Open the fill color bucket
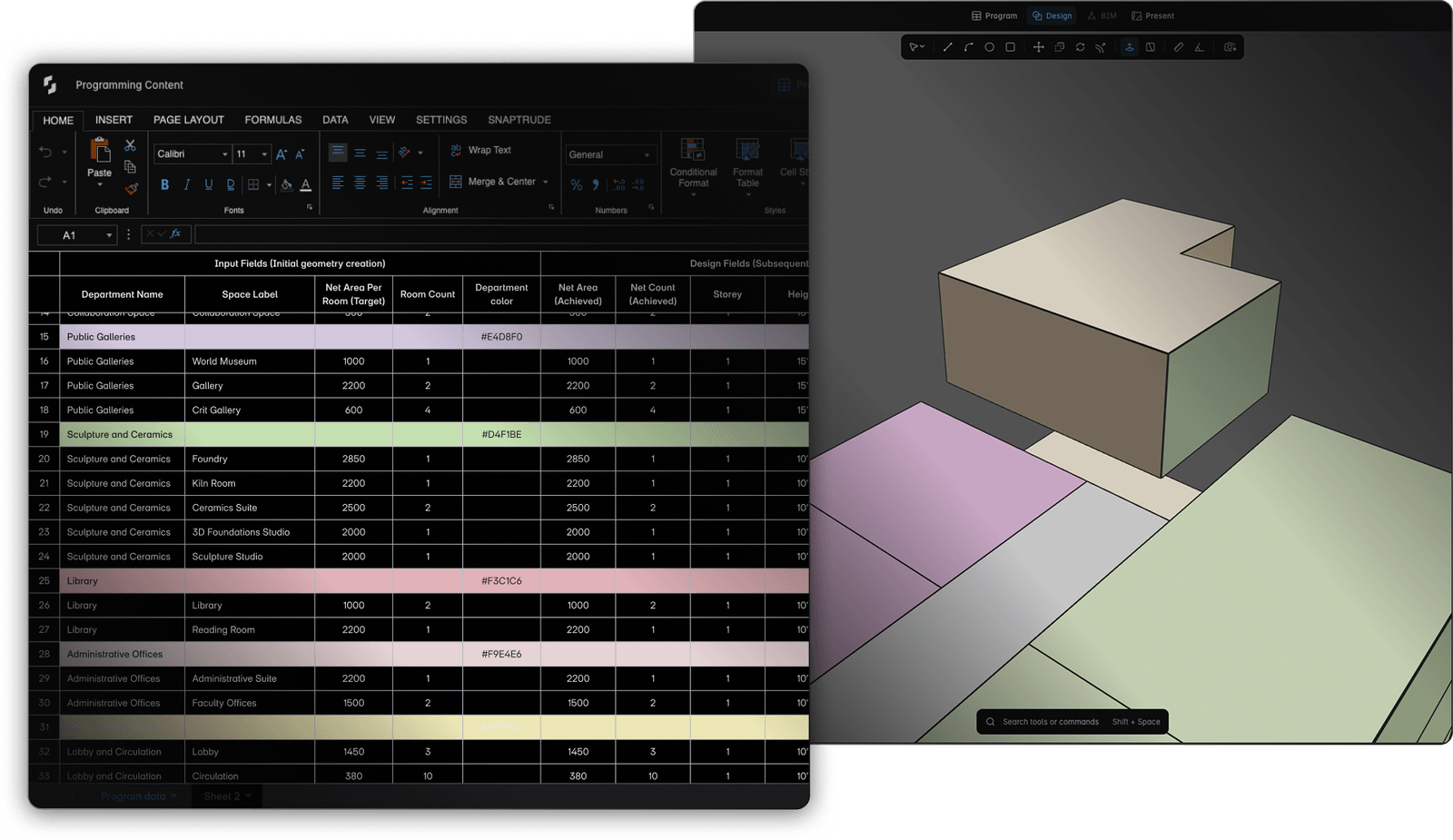 (286, 184)
